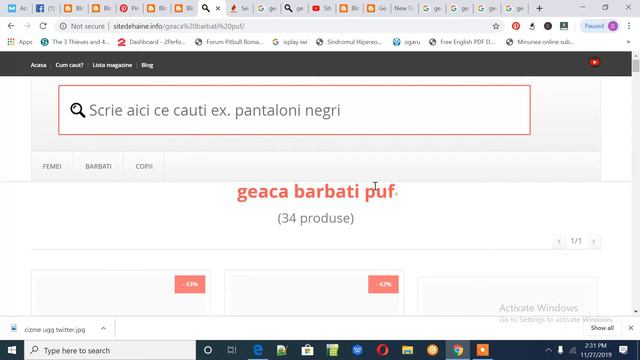
Task: Select the FEMEI category tab
Action: (x=52, y=166)
